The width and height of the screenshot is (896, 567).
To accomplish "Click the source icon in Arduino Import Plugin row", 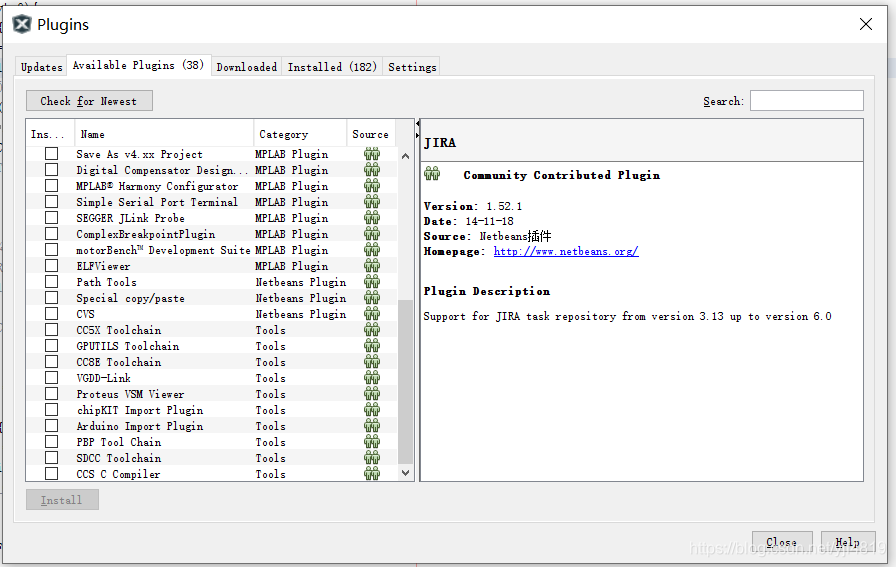I will tap(372, 426).
